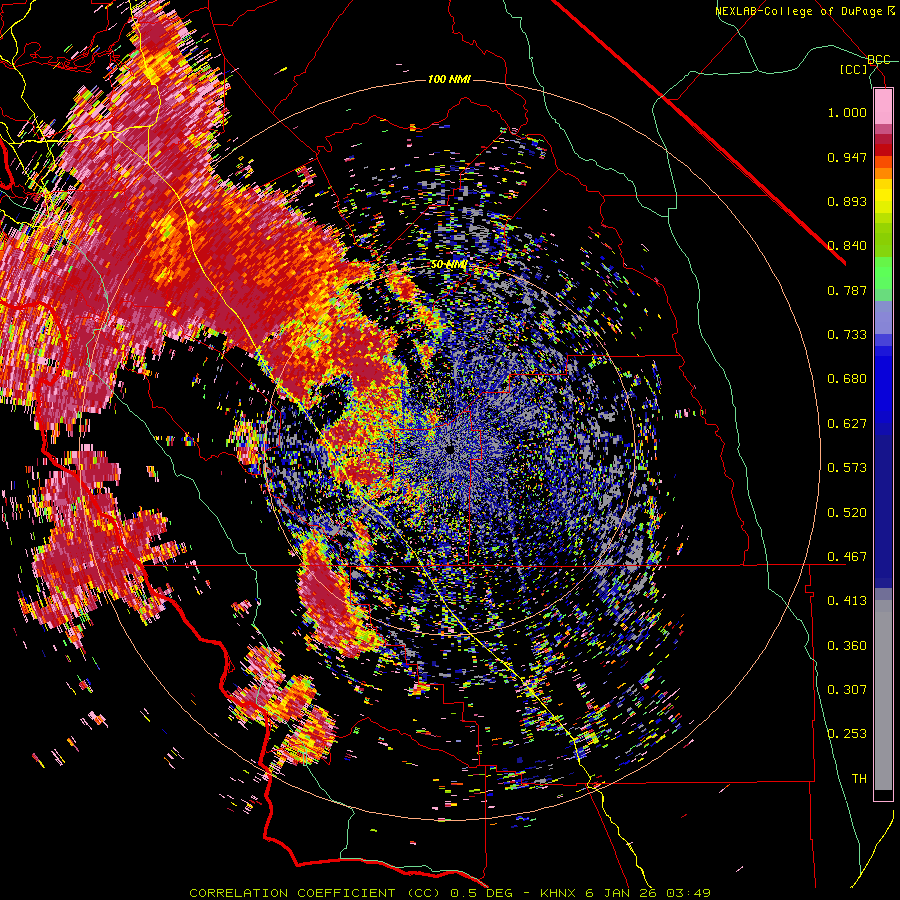Click the black radar site dot at center
Screen dimensions: 900x900
tap(450, 449)
